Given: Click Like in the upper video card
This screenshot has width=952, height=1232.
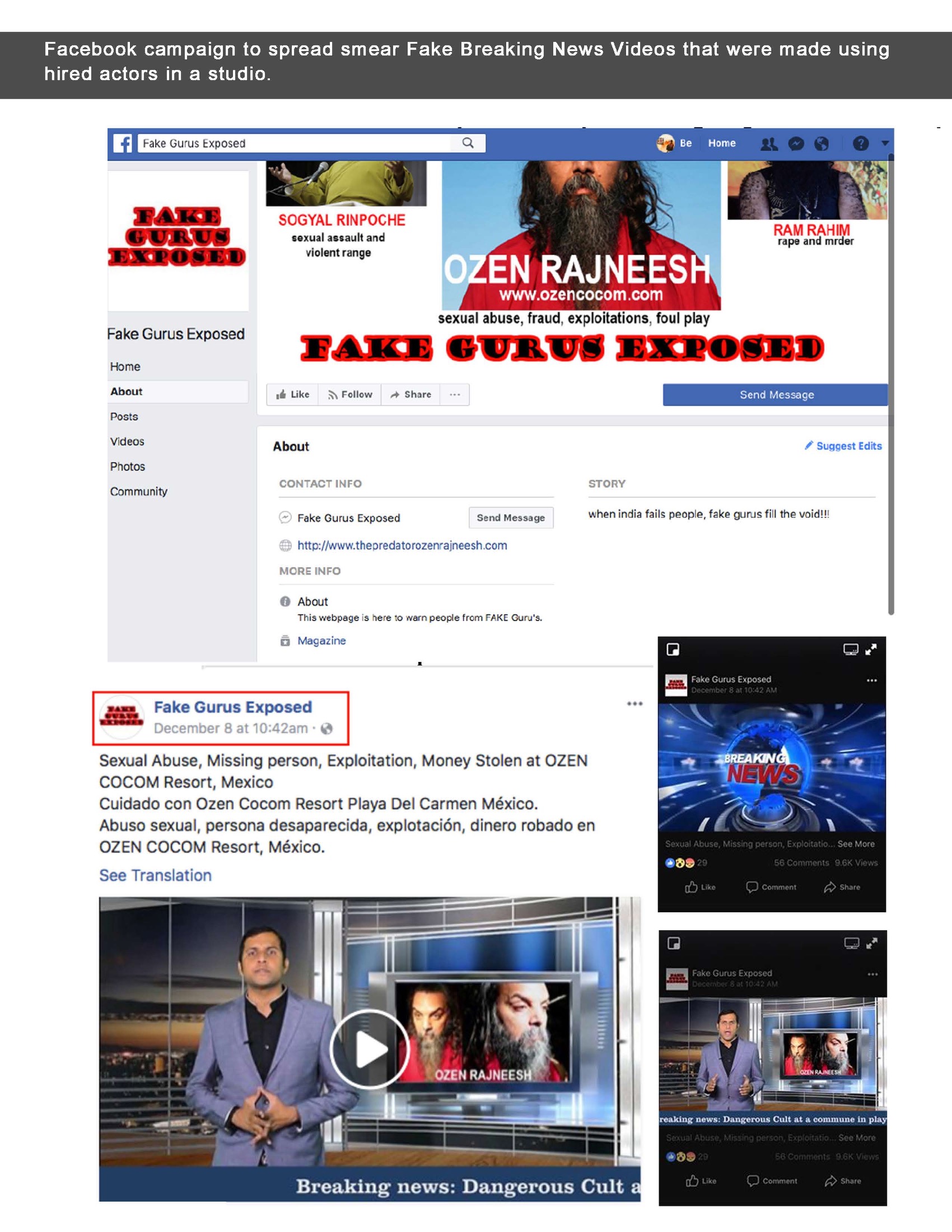Looking at the screenshot, I should [700, 888].
